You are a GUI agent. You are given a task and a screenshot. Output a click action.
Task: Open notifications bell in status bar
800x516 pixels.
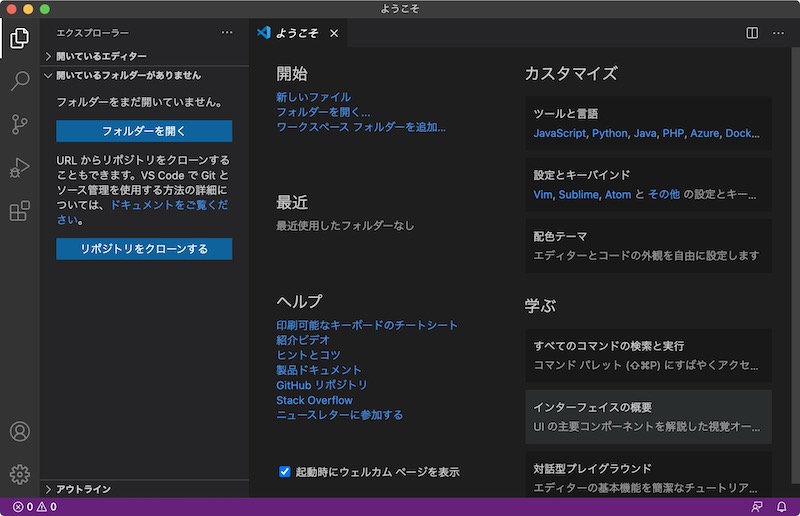pos(782,507)
